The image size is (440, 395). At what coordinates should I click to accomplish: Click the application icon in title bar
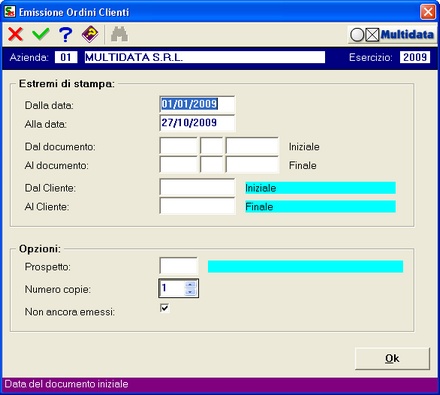10,12
